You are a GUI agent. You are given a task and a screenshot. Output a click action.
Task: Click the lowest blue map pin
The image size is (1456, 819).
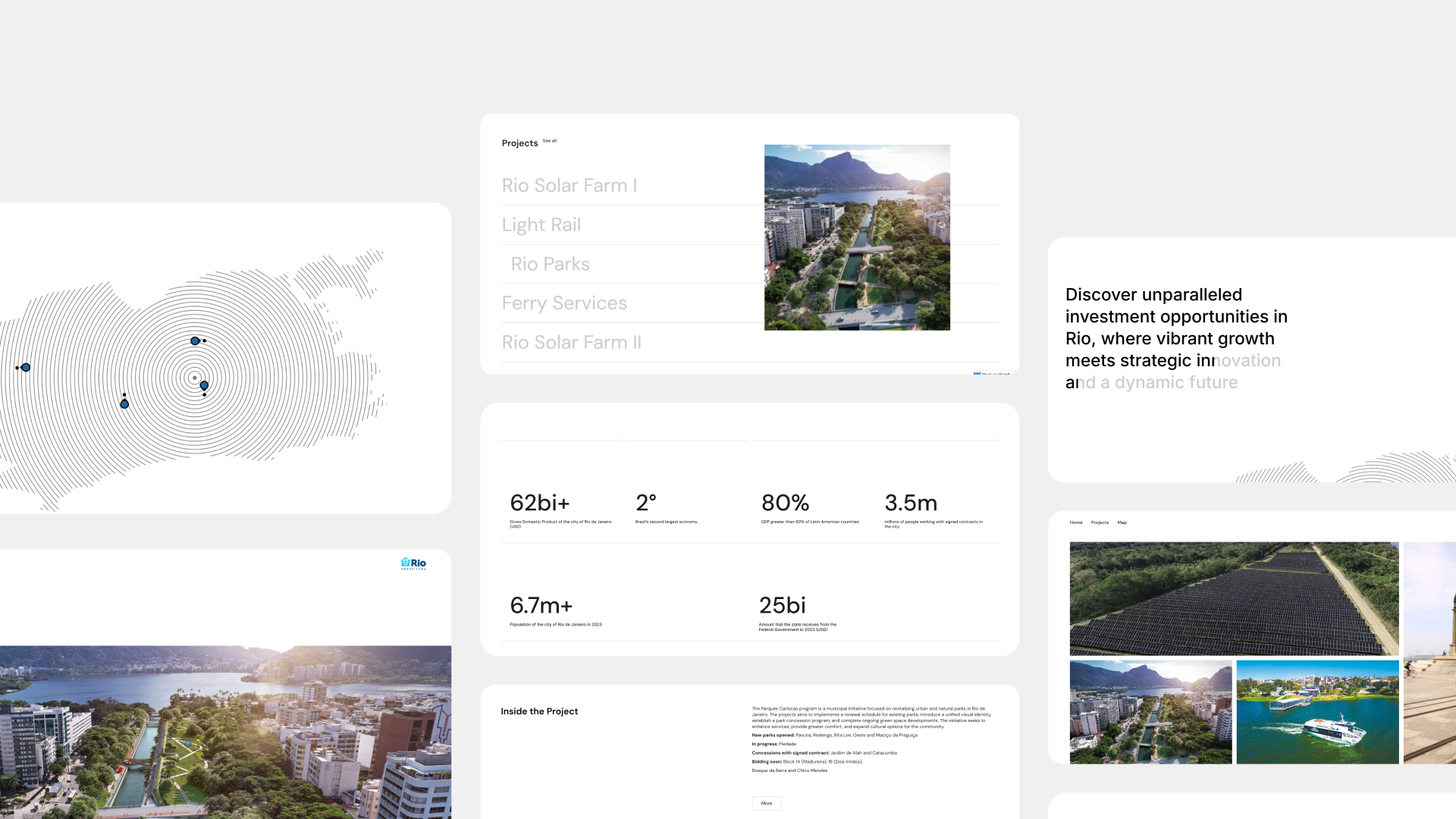(x=124, y=404)
